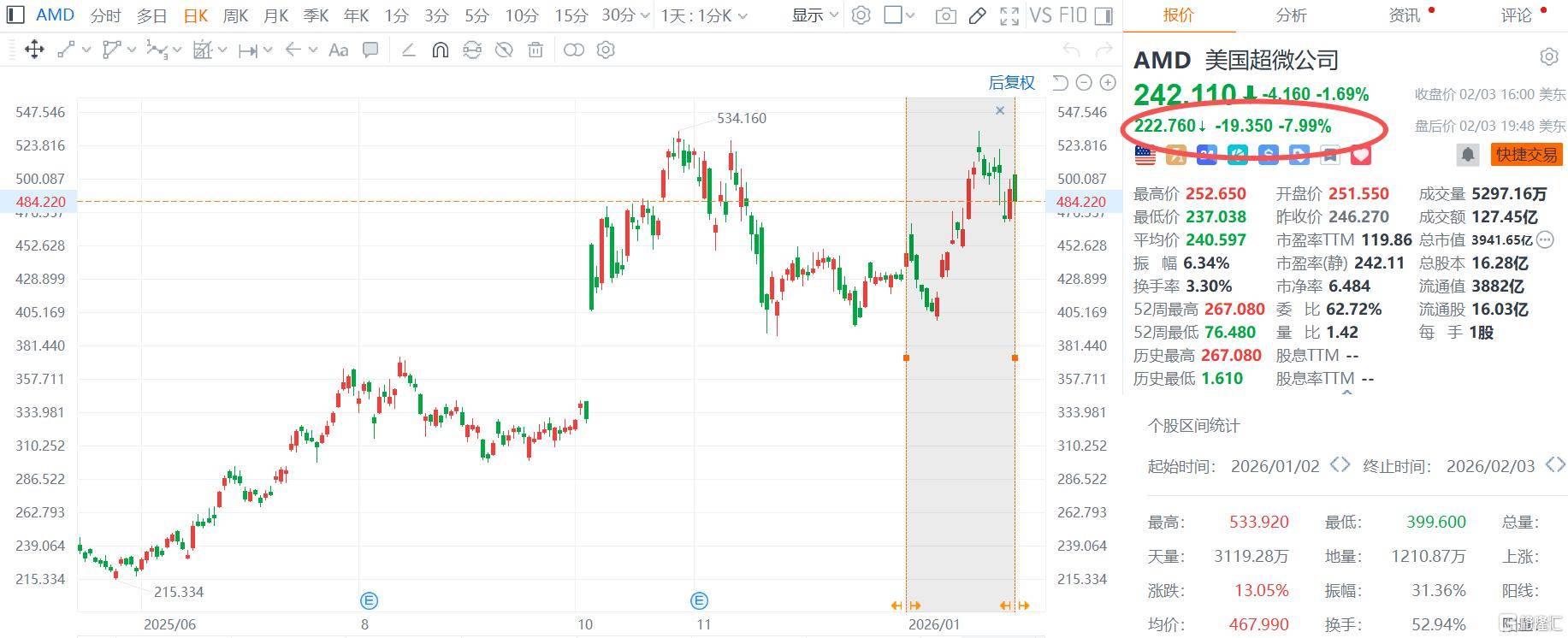Screen dimensions: 1568x638
Task: Click the zoom in plus icon on chart
Action: (x=1108, y=83)
